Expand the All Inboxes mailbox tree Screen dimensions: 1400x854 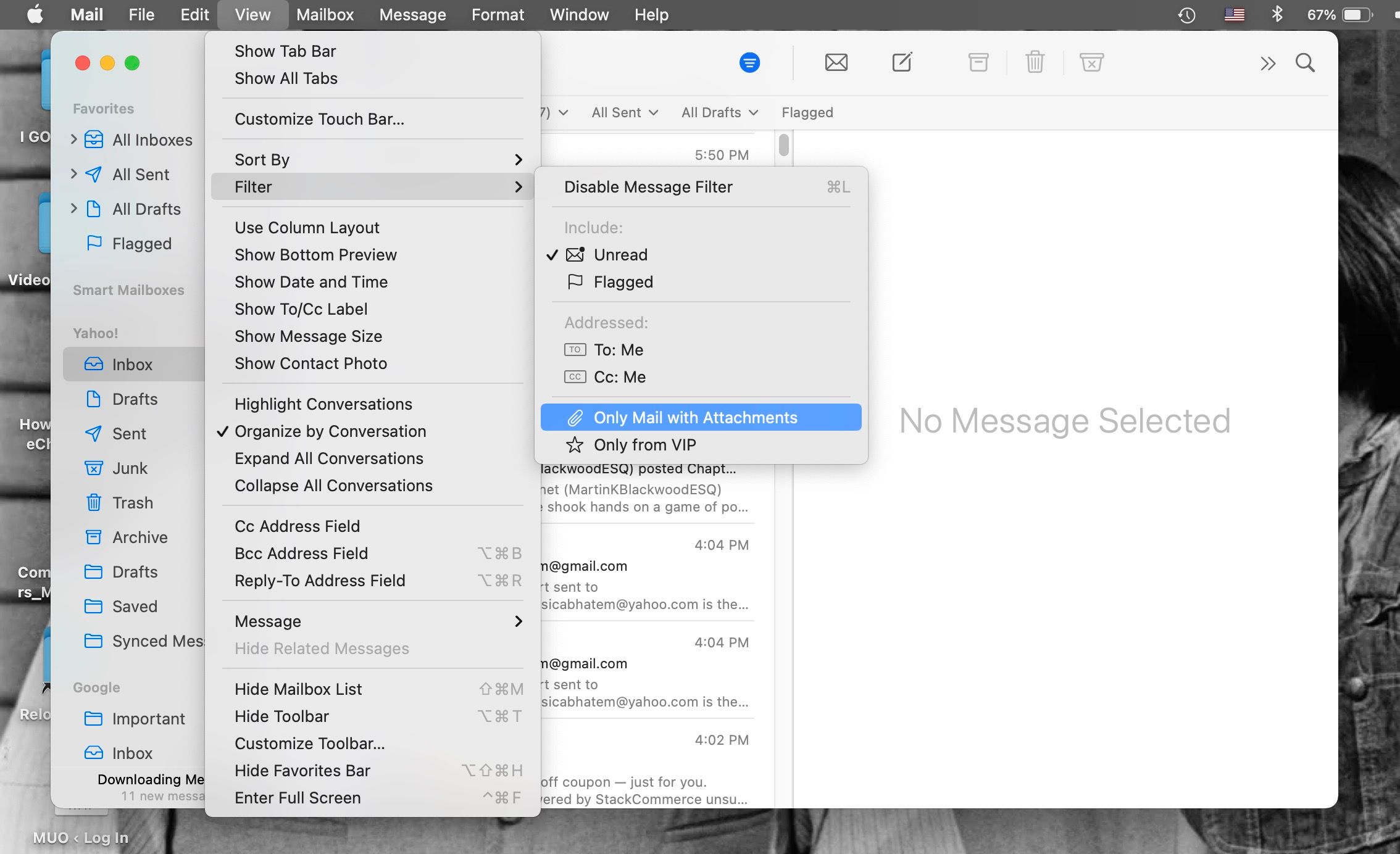click(x=74, y=139)
